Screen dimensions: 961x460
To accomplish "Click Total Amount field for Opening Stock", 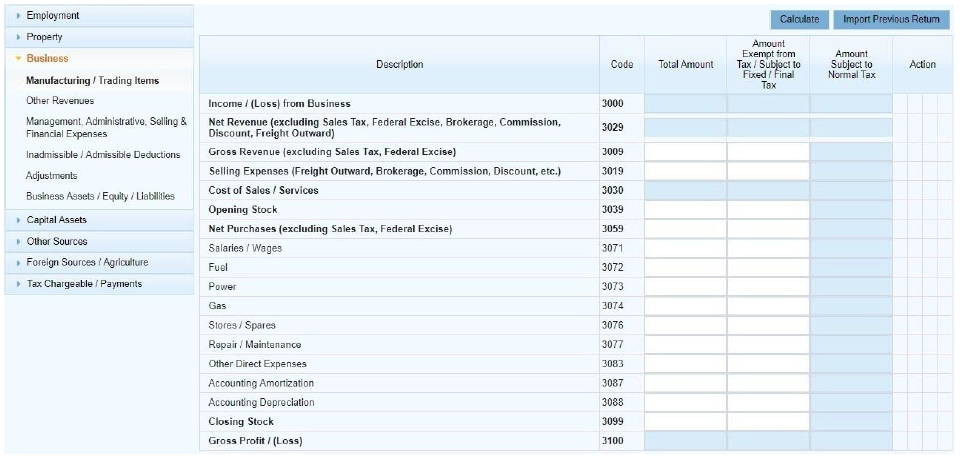I will click(685, 210).
